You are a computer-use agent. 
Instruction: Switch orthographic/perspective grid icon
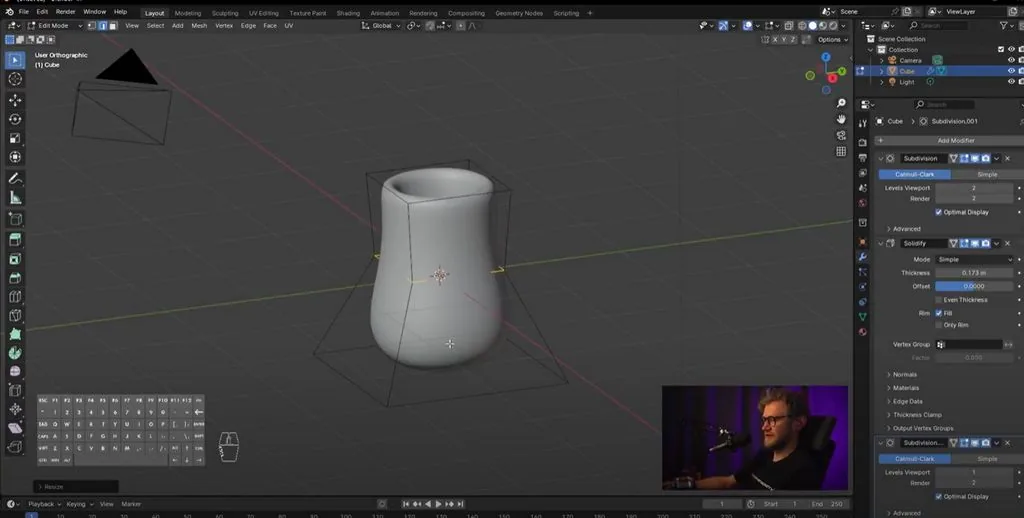[x=841, y=151]
